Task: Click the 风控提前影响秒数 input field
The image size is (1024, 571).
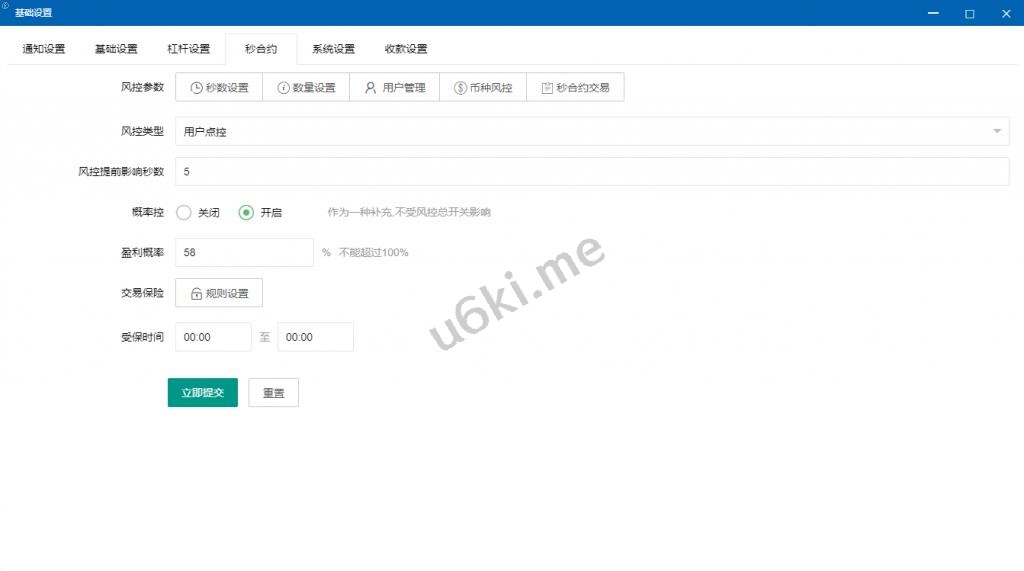Action: pos(591,172)
